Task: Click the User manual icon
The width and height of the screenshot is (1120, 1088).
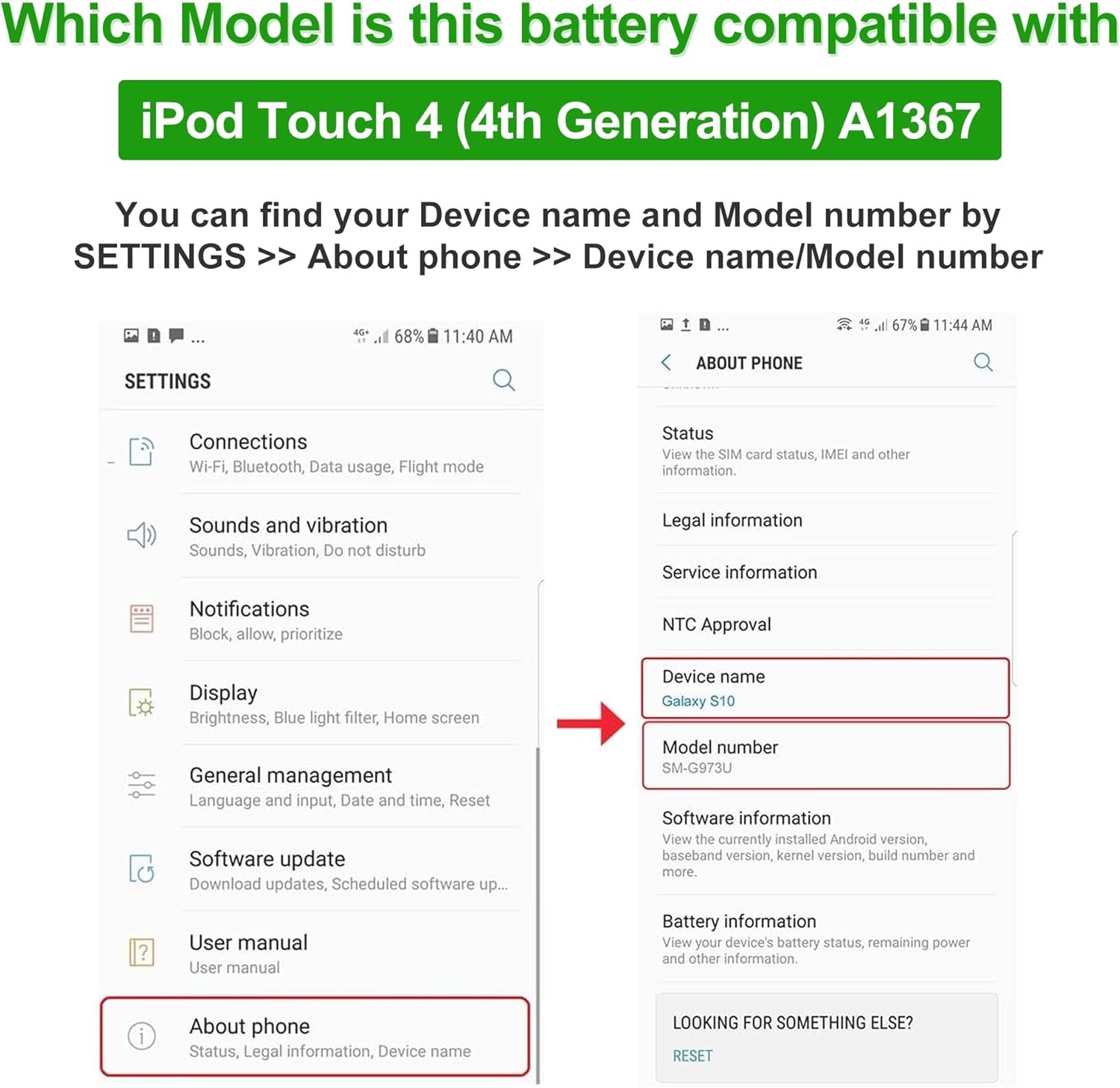Action: (x=142, y=953)
